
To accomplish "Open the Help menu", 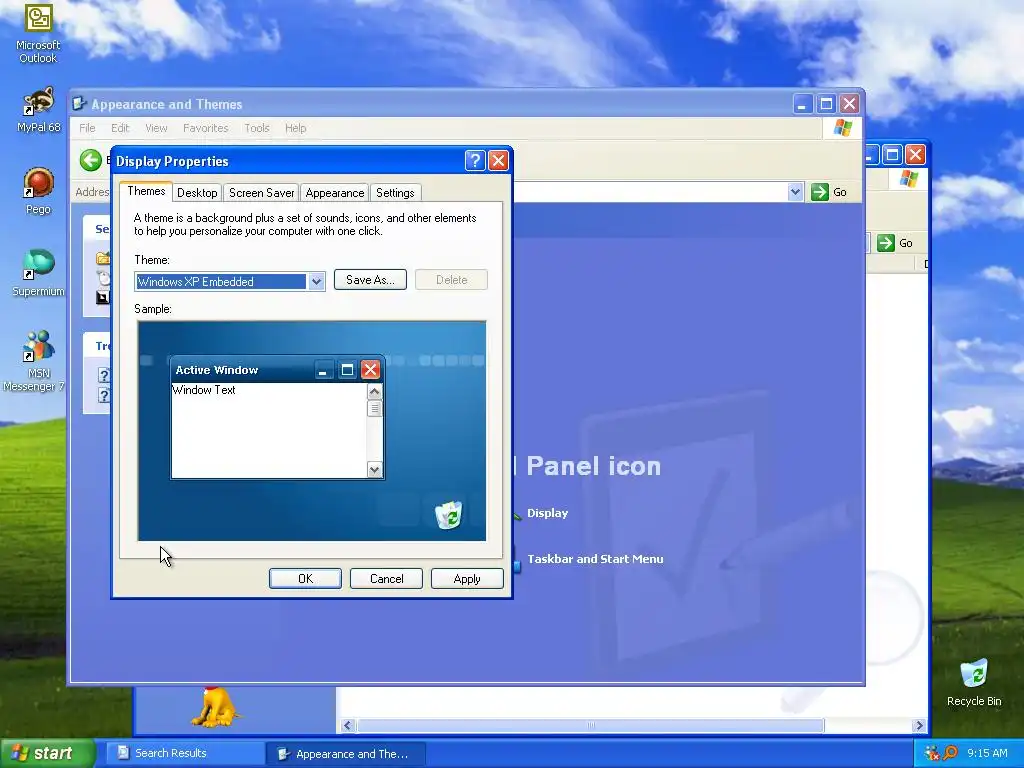I will (295, 128).
